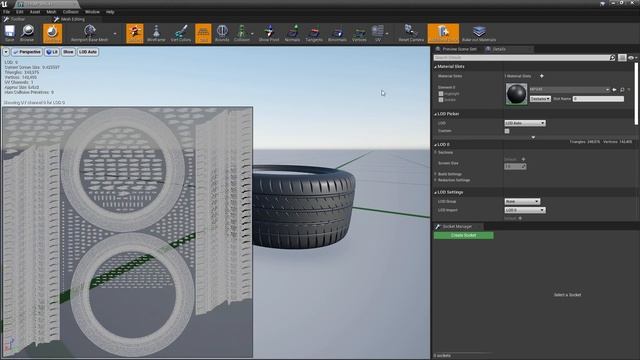Screen dimensions: 640x360
Task: Click the Reset Camera icon
Action: pyautogui.click(x=411, y=33)
